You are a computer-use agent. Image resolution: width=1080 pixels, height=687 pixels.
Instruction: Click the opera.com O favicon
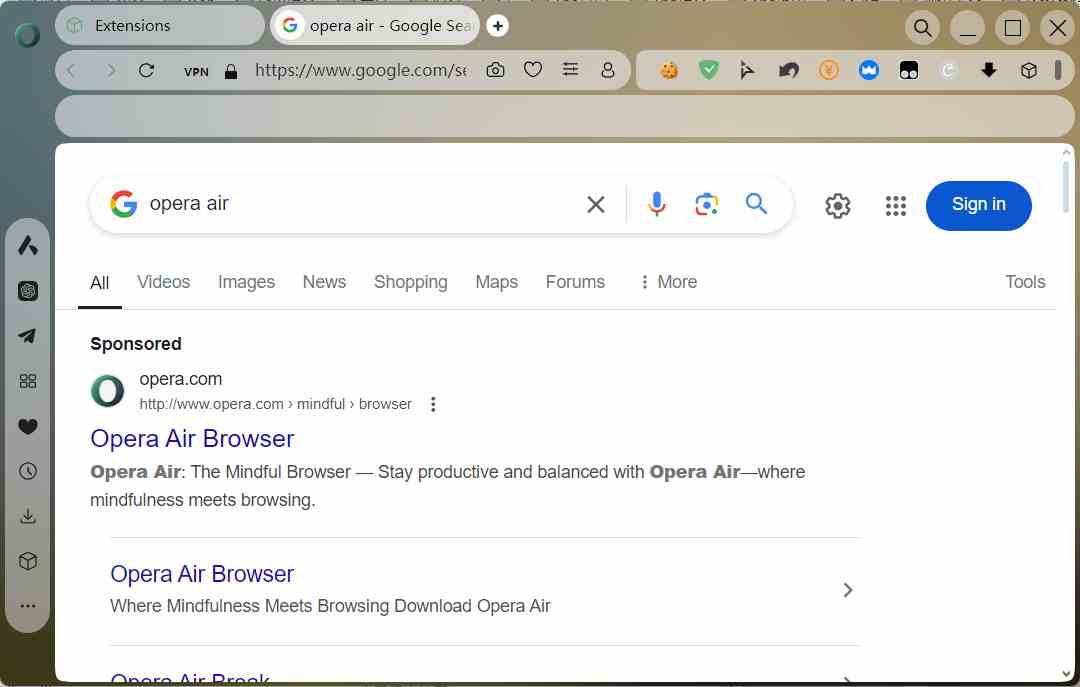107,391
